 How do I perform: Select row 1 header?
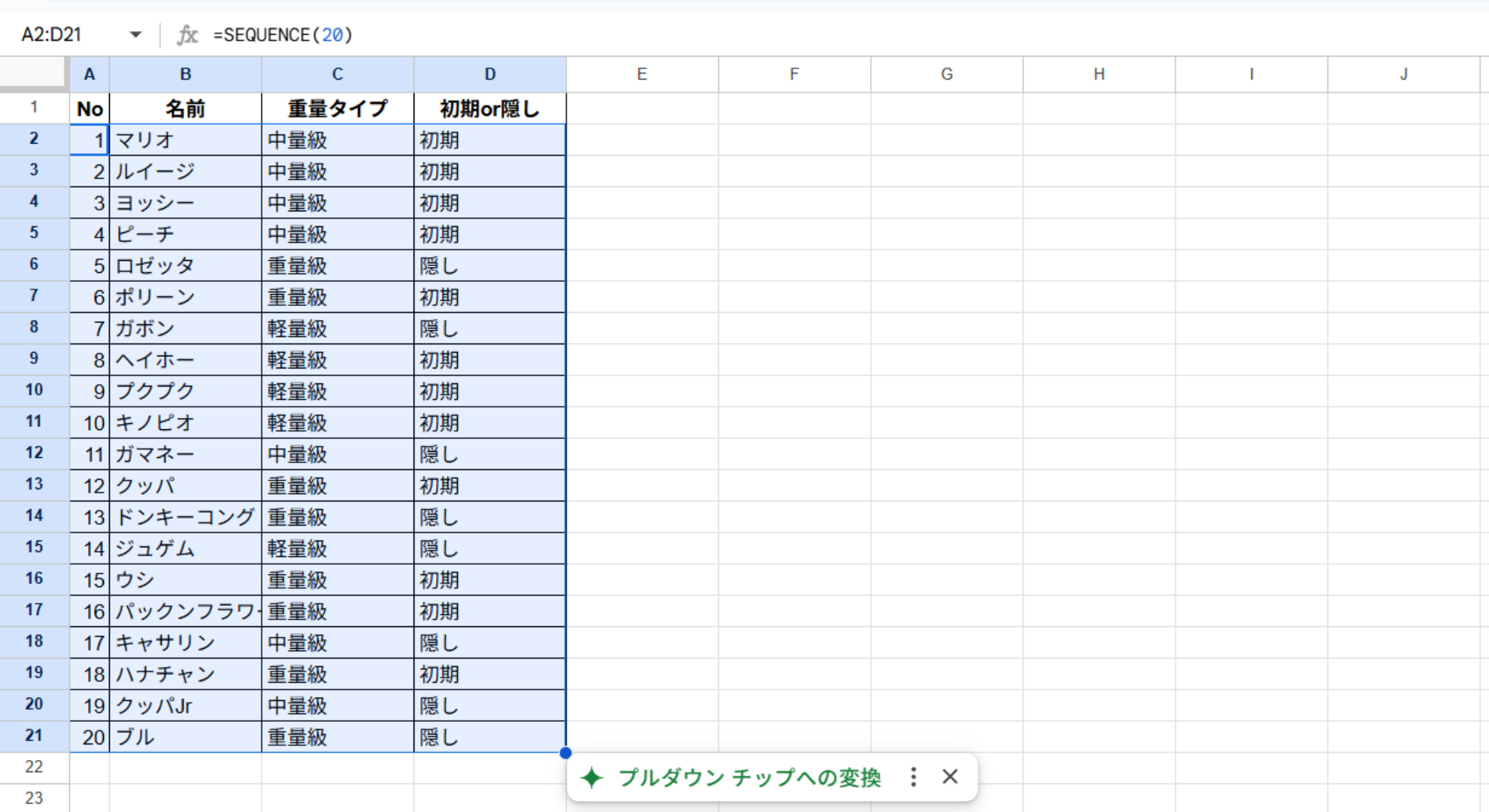pos(34,108)
